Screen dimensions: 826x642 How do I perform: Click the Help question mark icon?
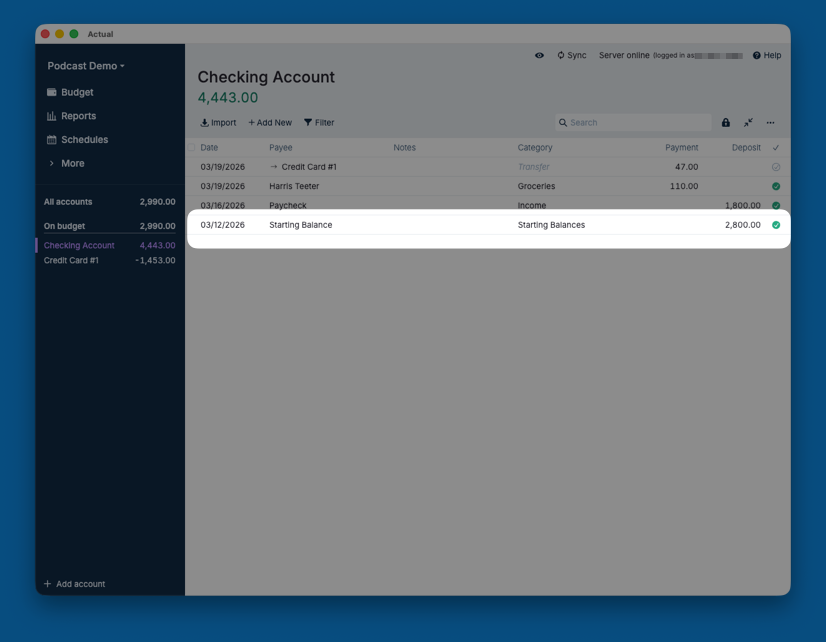757,56
